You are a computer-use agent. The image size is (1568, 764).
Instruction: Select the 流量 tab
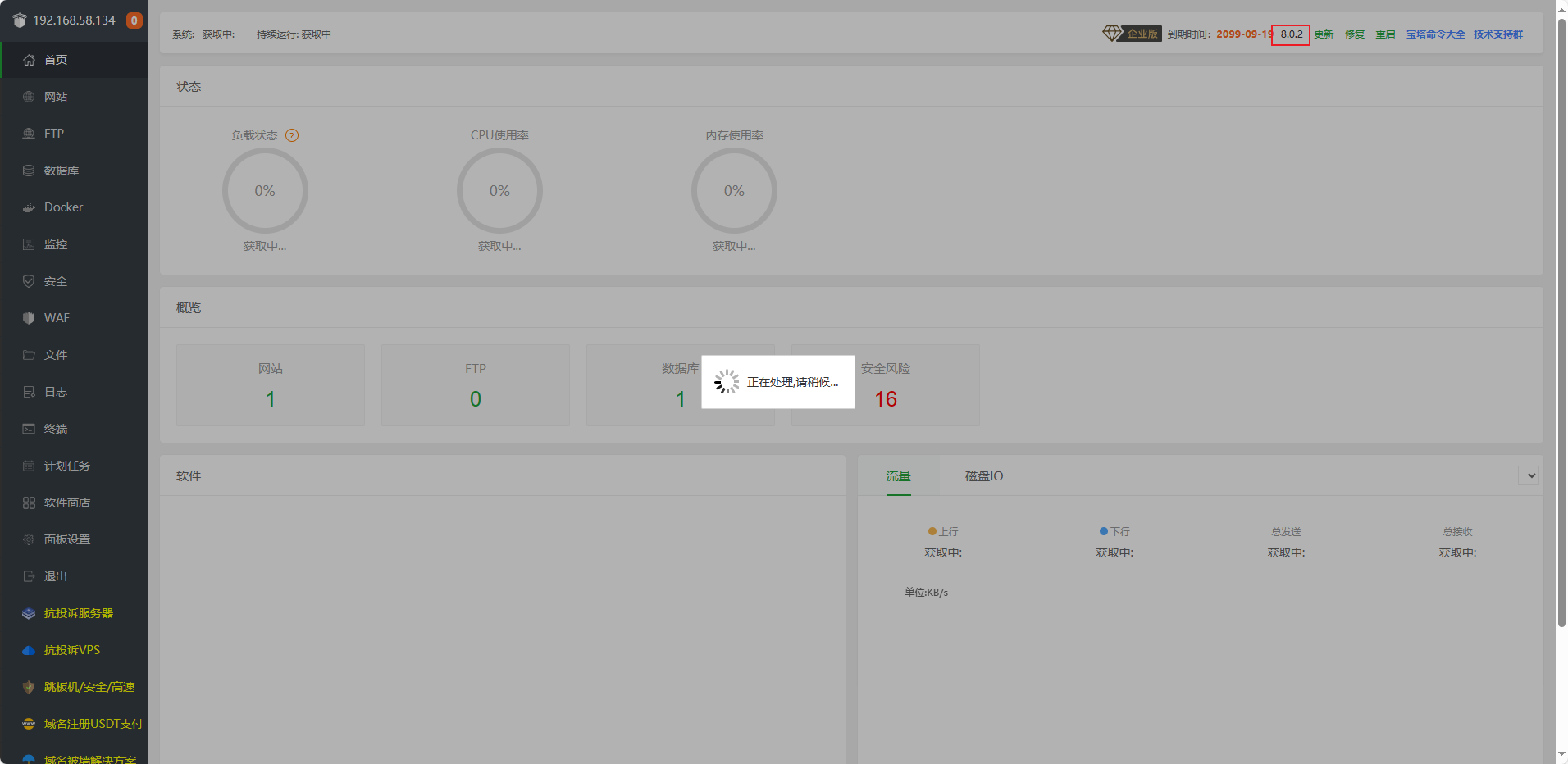(x=898, y=476)
